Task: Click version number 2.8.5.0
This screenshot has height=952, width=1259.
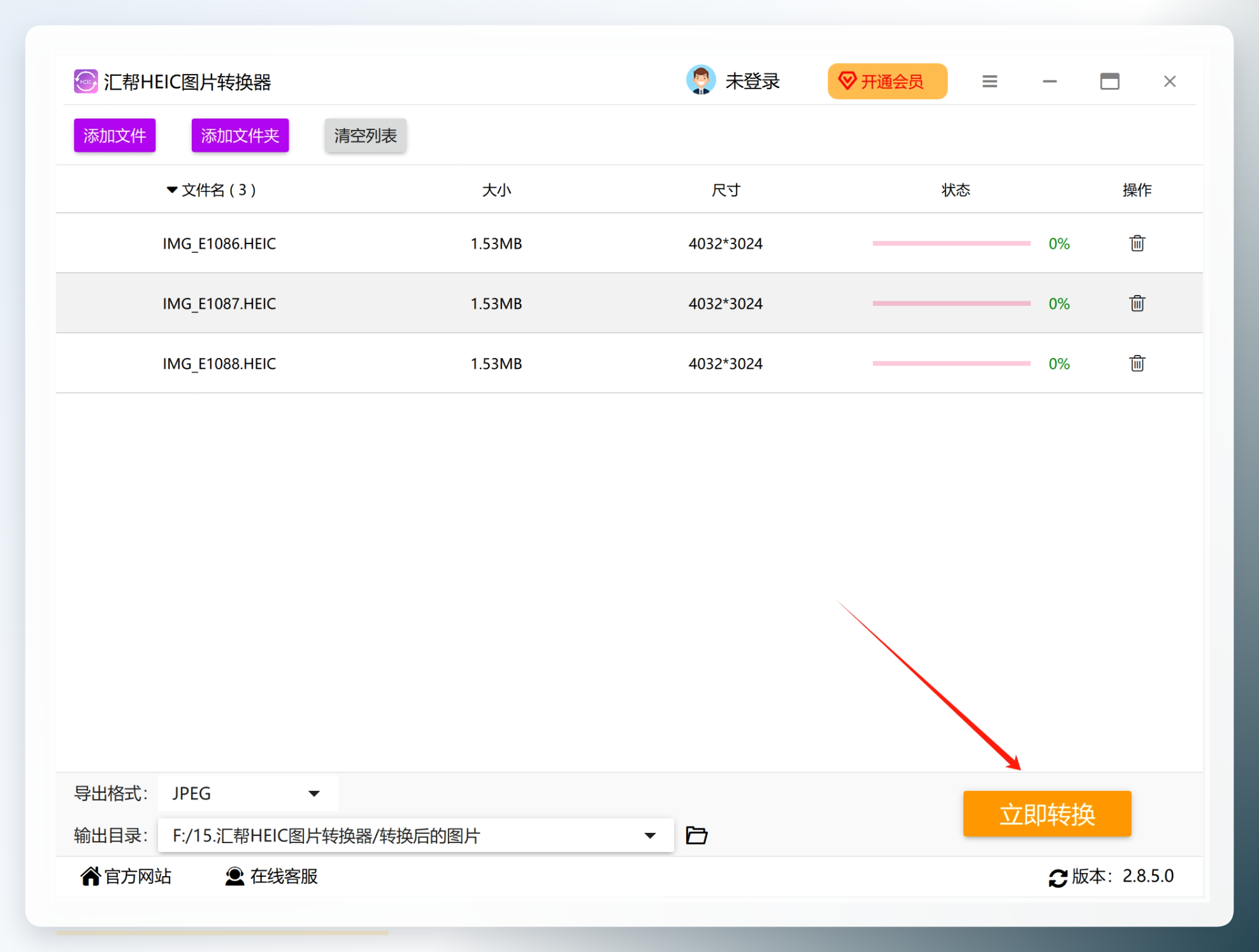Action: tap(1148, 876)
